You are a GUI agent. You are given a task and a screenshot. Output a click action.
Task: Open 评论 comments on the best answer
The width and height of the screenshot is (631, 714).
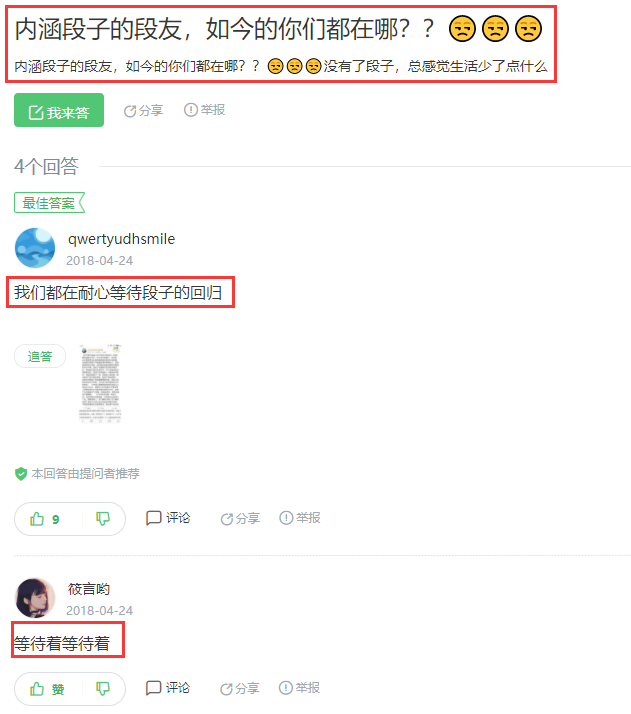[x=168, y=518]
